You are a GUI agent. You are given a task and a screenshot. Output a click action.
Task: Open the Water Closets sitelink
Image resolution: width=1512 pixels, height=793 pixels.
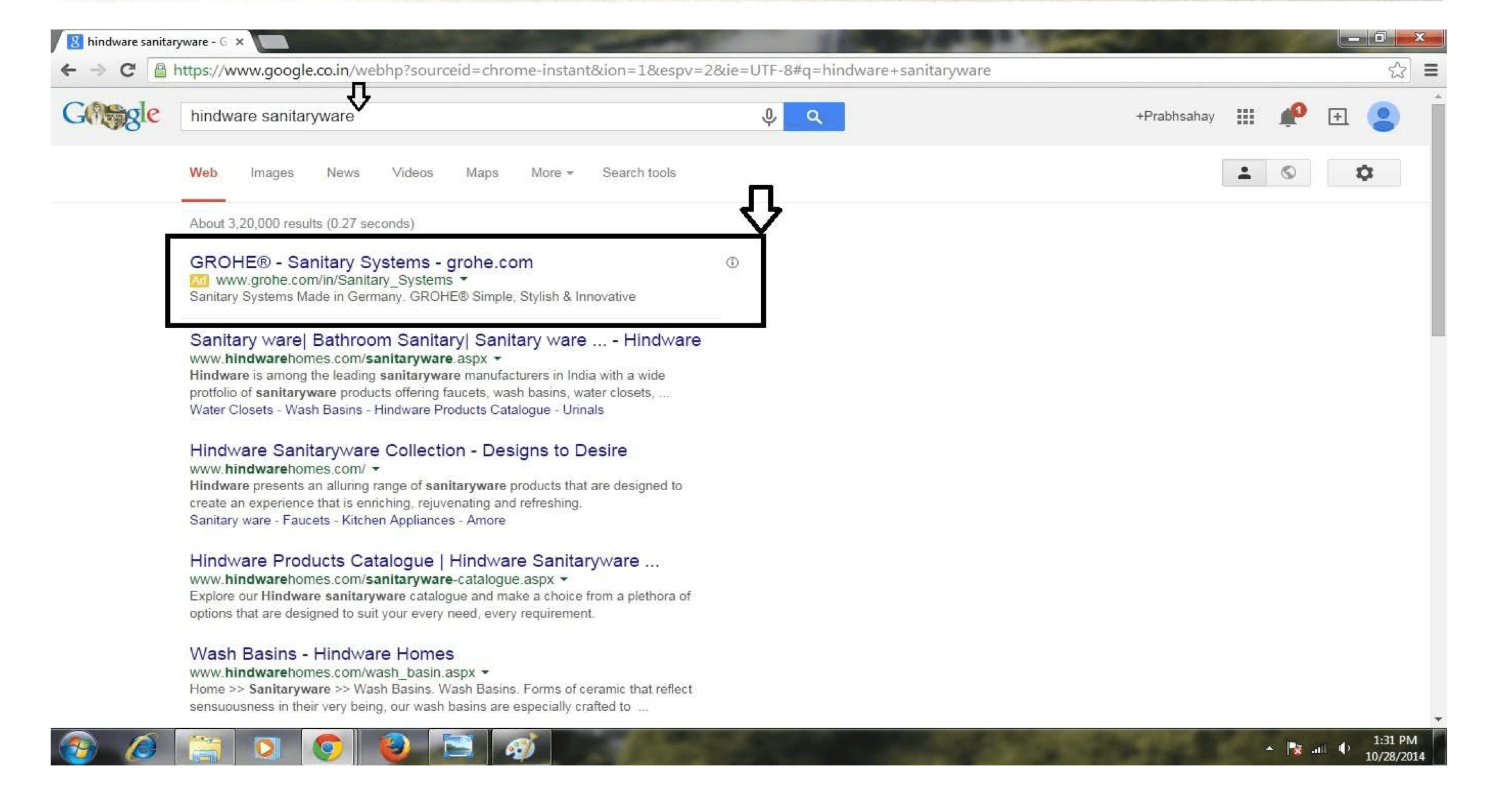(231, 410)
